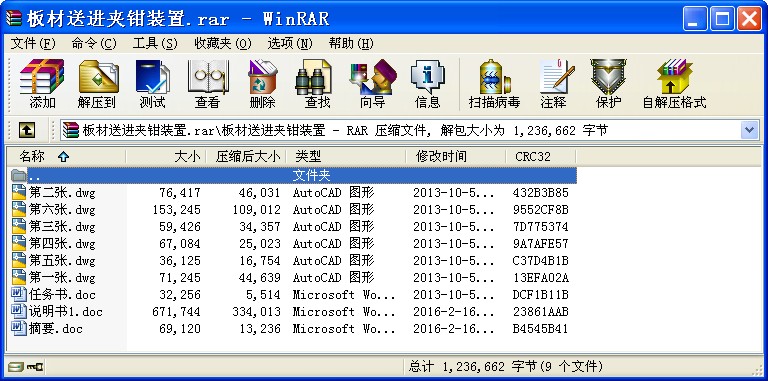This screenshot has width=768, height=381.
Task: Click CRC32 value DCF1B11B
Action: (x=541, y=294)
